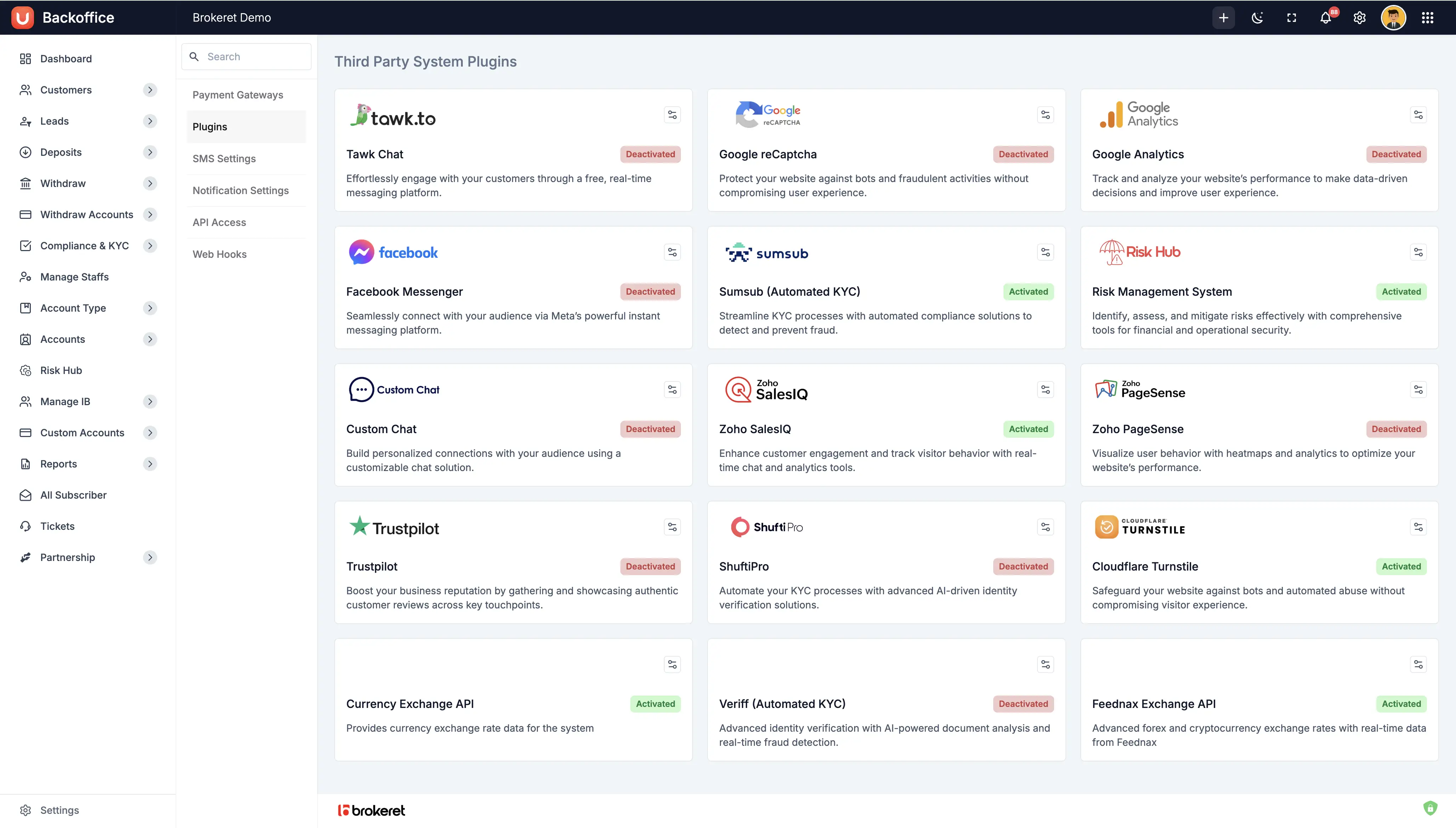This screenshot has width=1456, height=828.
Task: Open Tawk Chat plugin settings icon
Action: 672,115
